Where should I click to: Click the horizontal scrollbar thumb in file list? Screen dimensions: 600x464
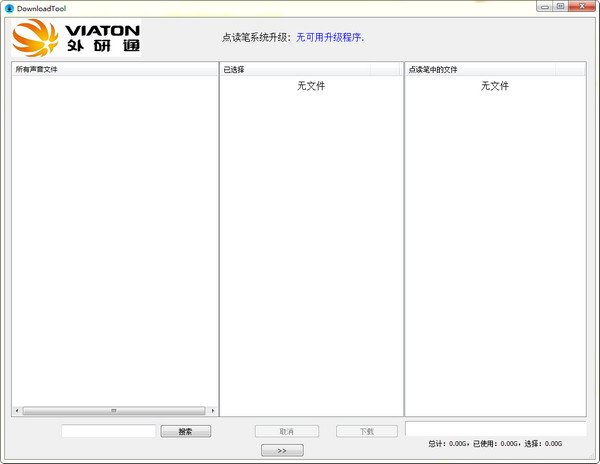pyautogui.click(x=114, y=411)
